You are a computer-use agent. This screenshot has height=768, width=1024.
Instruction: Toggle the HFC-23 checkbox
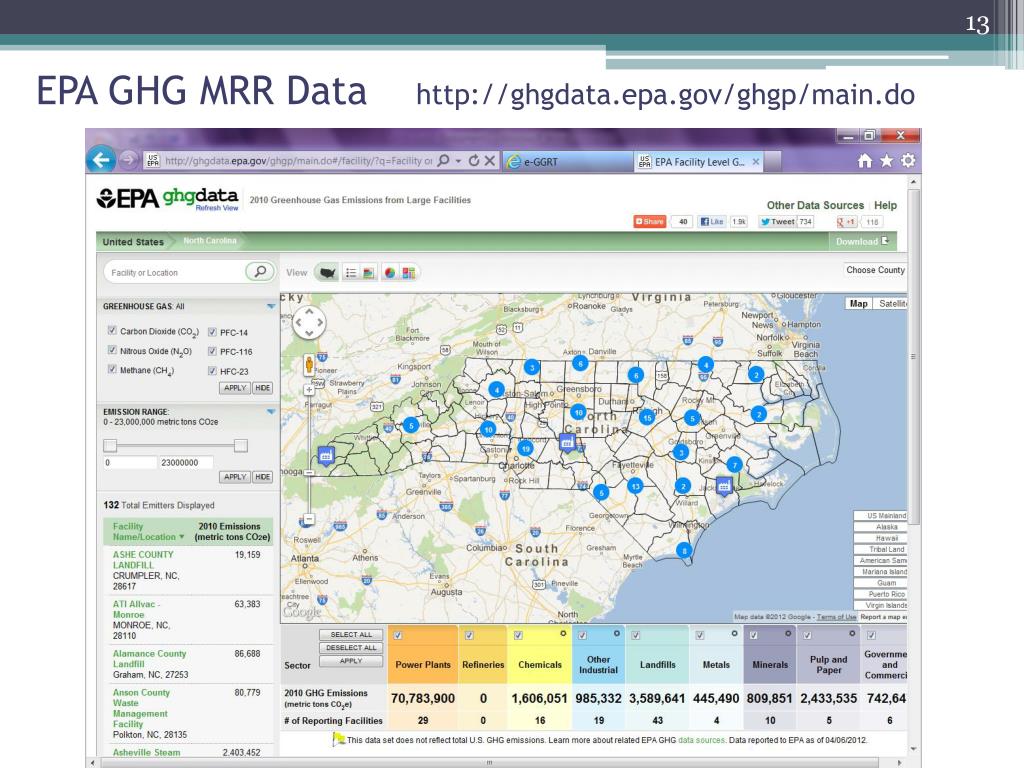tap(212, 371)
